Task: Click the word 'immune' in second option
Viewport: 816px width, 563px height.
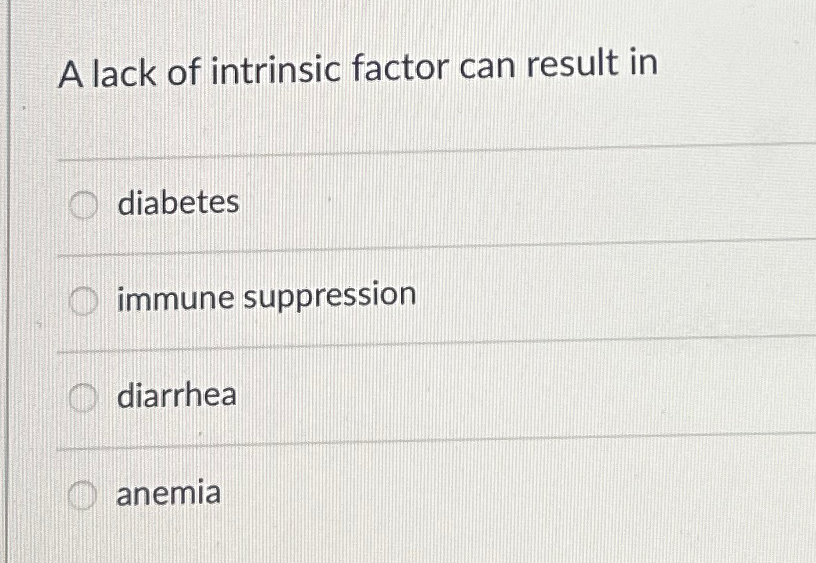Action: click(x=175, y=299)
